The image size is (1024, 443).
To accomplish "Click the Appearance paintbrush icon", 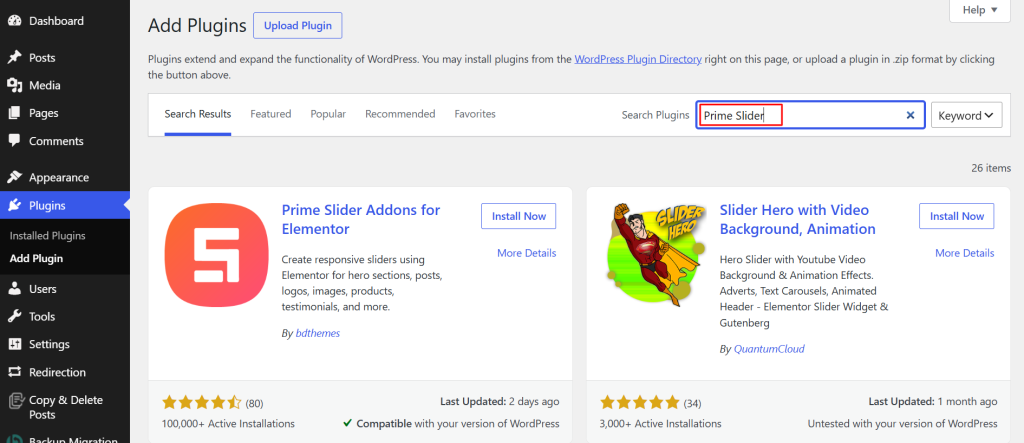I will [x=14, y=177].
